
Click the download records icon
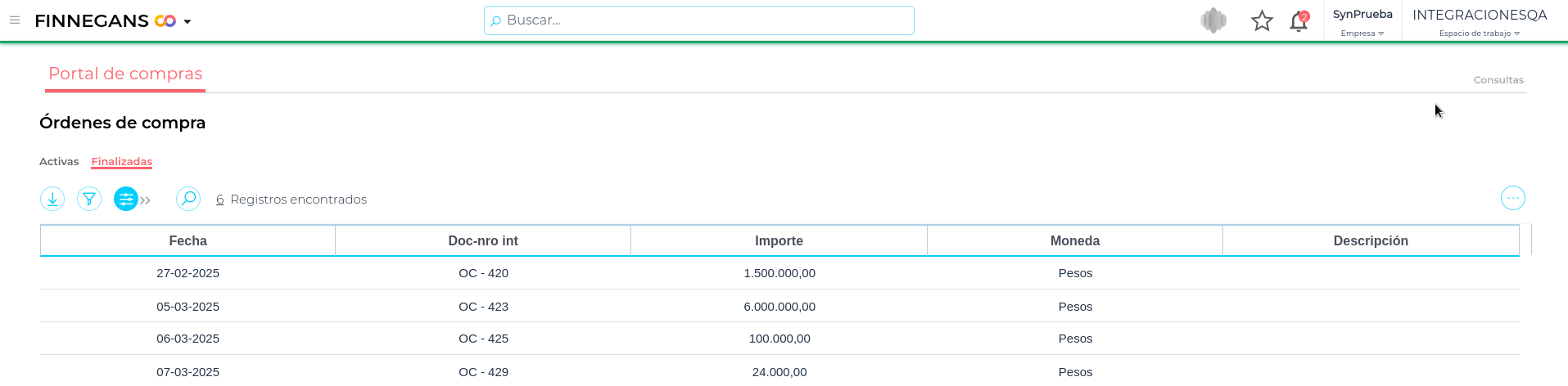pos(52,199)
